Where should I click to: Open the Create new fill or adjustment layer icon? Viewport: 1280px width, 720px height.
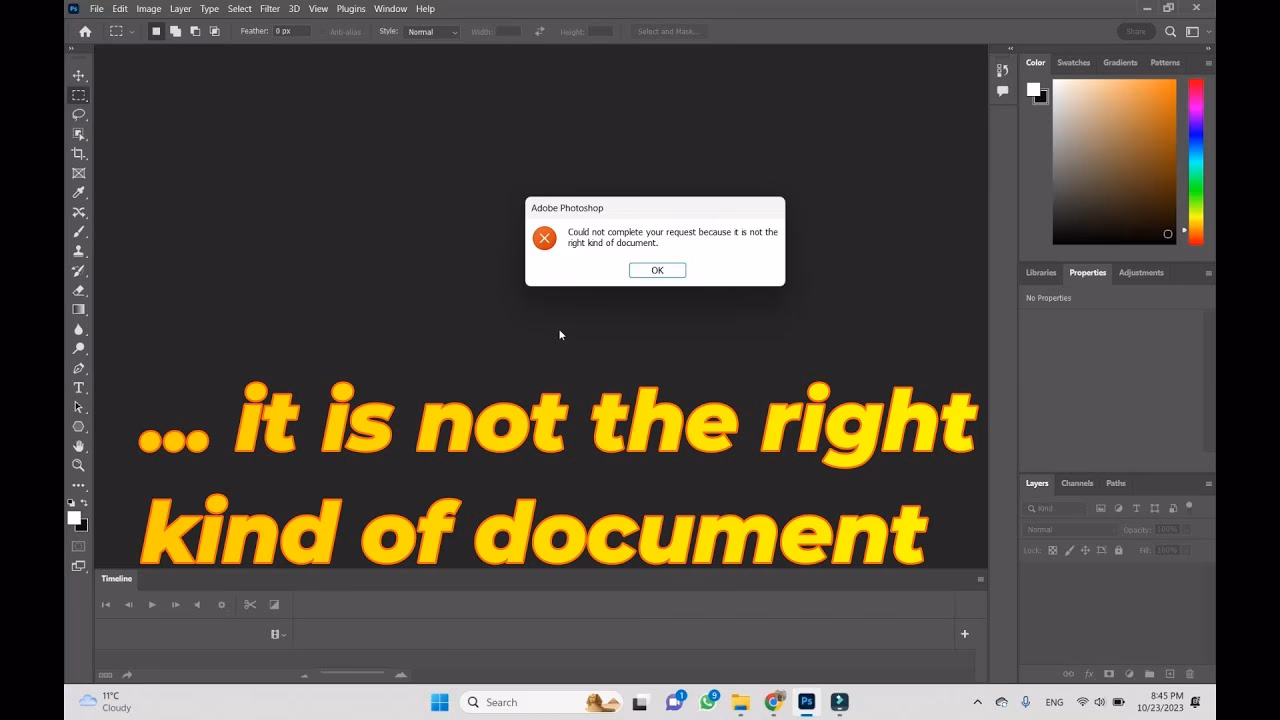point(1130,673)
